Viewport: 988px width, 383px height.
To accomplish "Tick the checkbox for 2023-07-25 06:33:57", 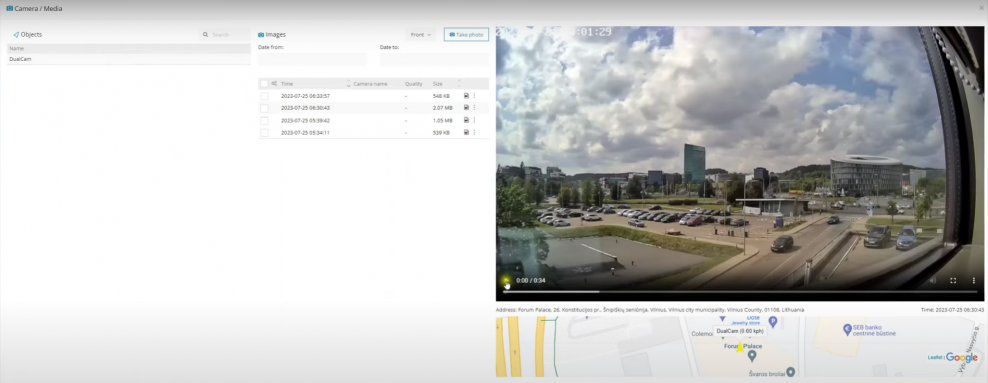I will click(264, 96).
